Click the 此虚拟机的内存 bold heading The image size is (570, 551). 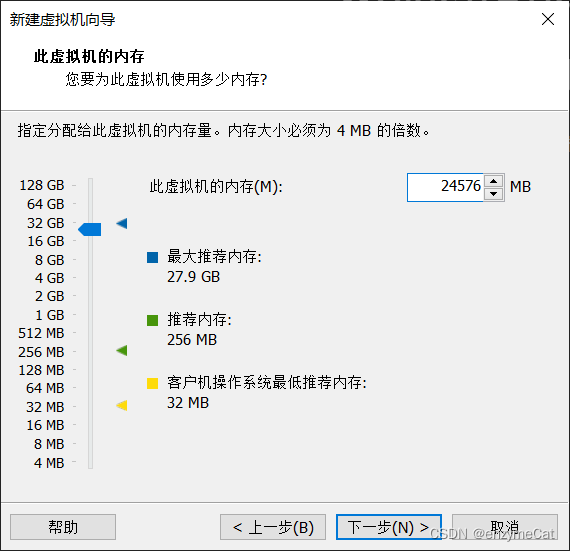coord(89,56)
